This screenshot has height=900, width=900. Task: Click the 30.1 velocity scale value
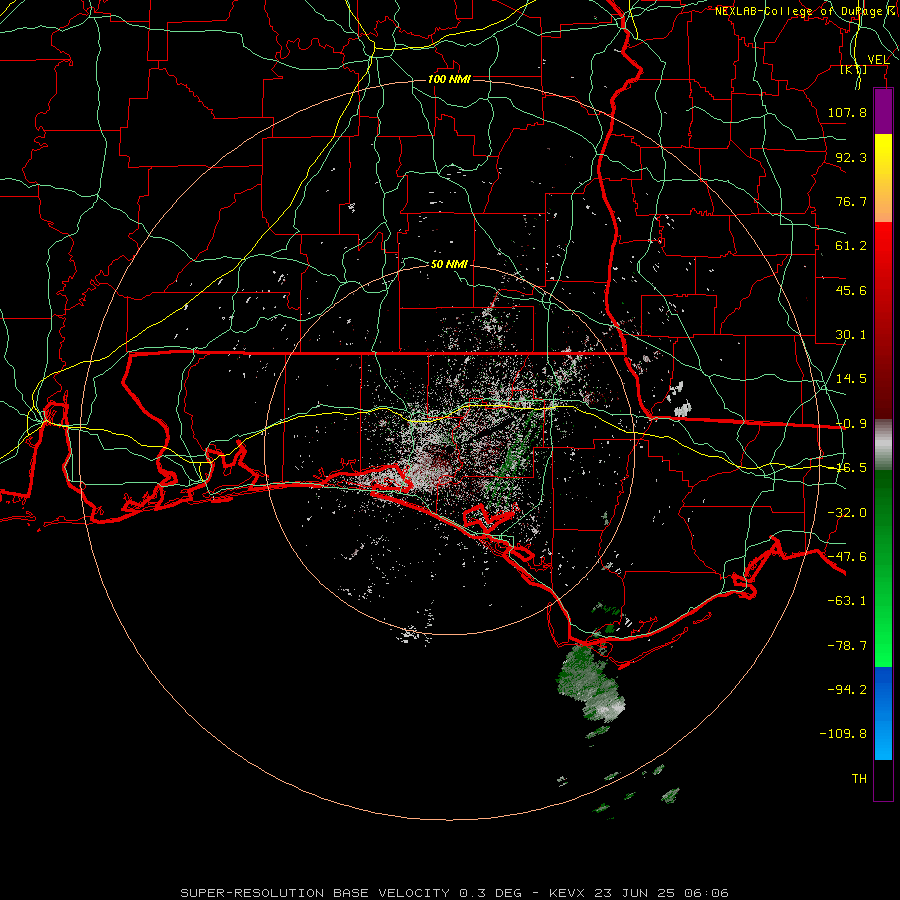(x=851, y=335)
